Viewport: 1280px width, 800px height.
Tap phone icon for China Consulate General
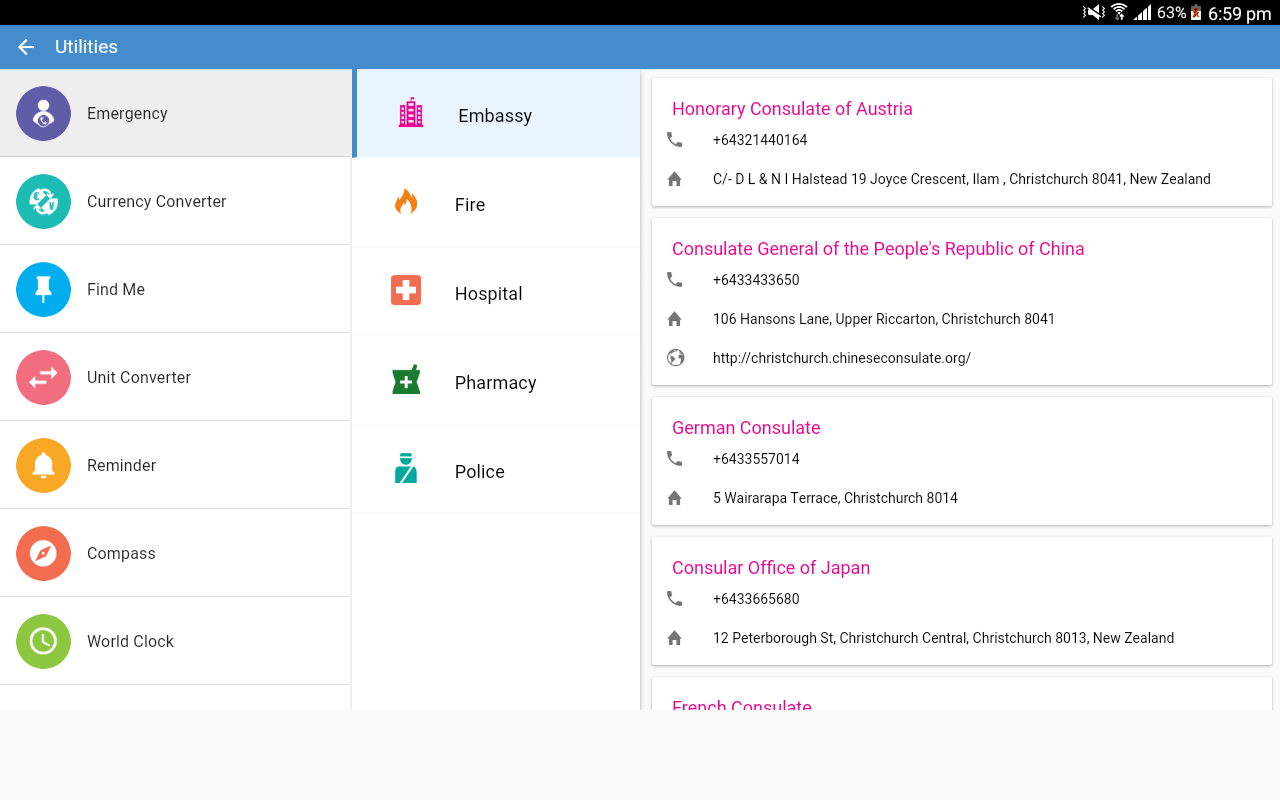tap(675, 280)
